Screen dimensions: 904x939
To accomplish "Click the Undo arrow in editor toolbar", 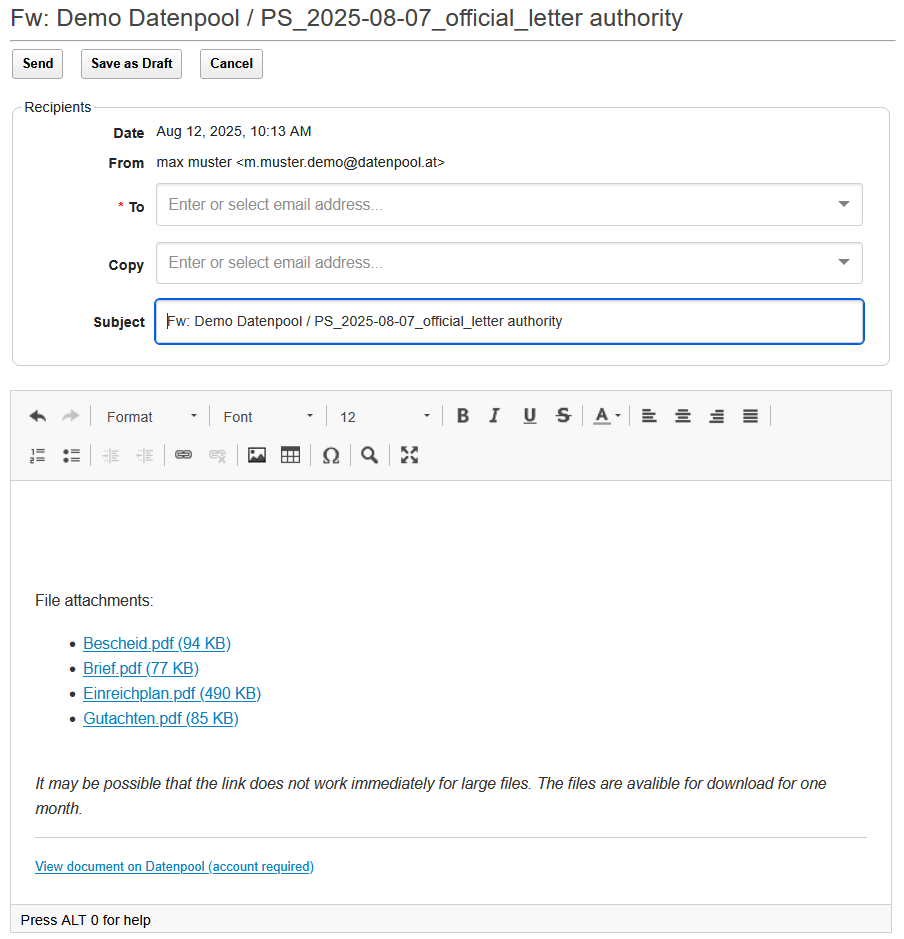I will pyautogui.click(x=38, y=416).
